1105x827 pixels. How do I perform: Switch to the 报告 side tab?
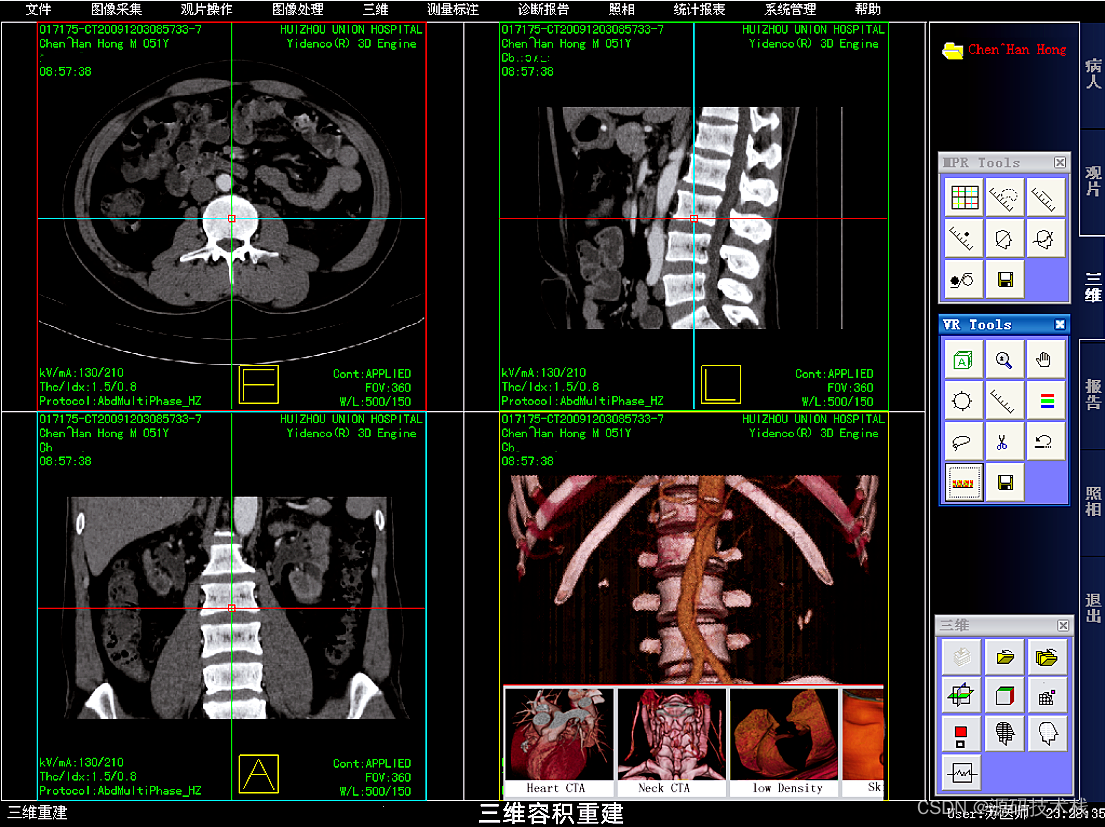1092,394
